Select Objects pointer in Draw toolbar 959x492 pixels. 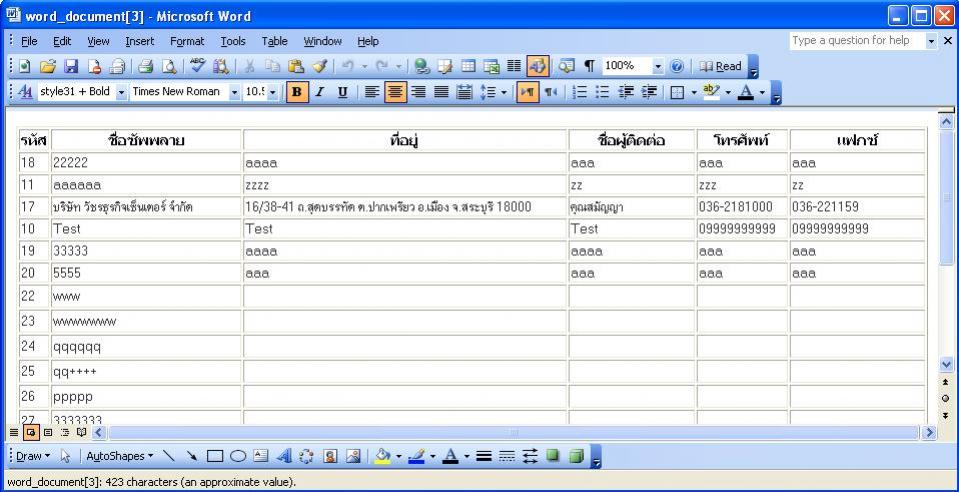point(66,456)
